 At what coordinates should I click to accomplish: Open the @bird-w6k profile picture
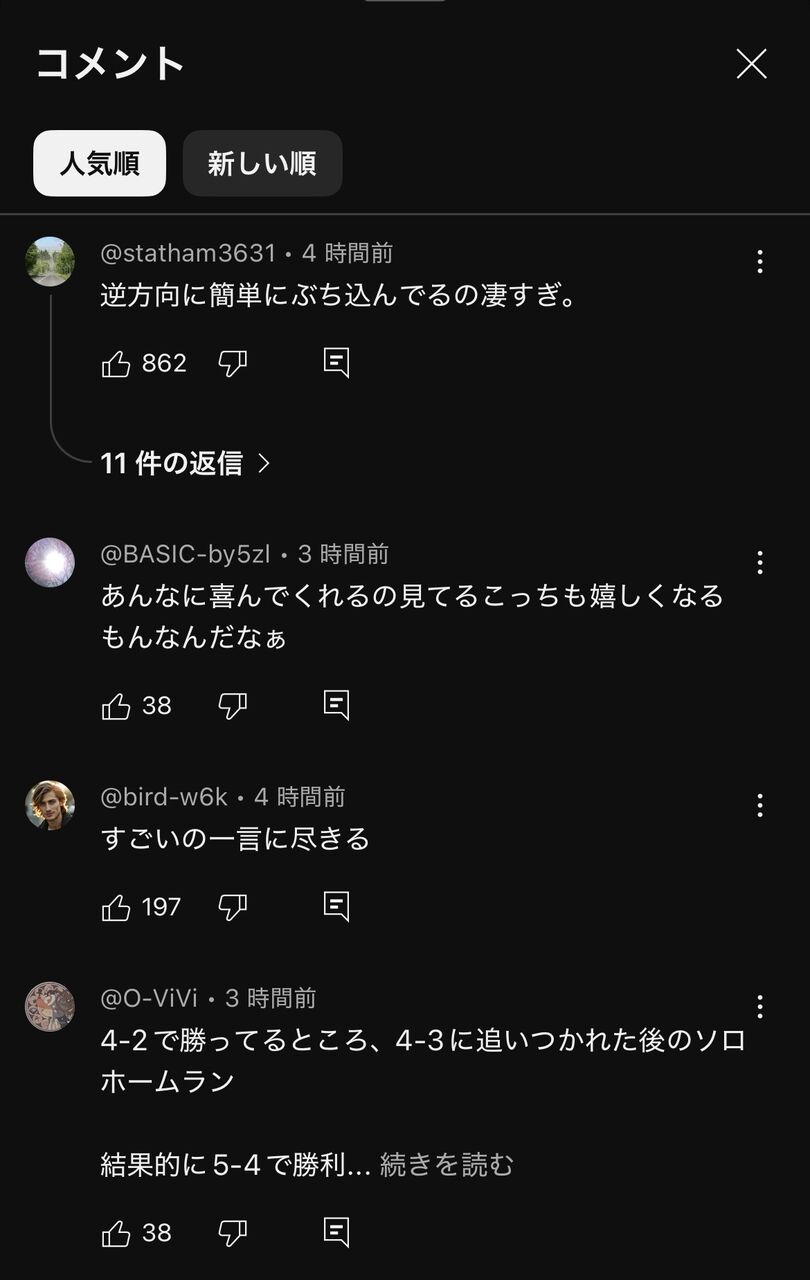pos(50,806)
